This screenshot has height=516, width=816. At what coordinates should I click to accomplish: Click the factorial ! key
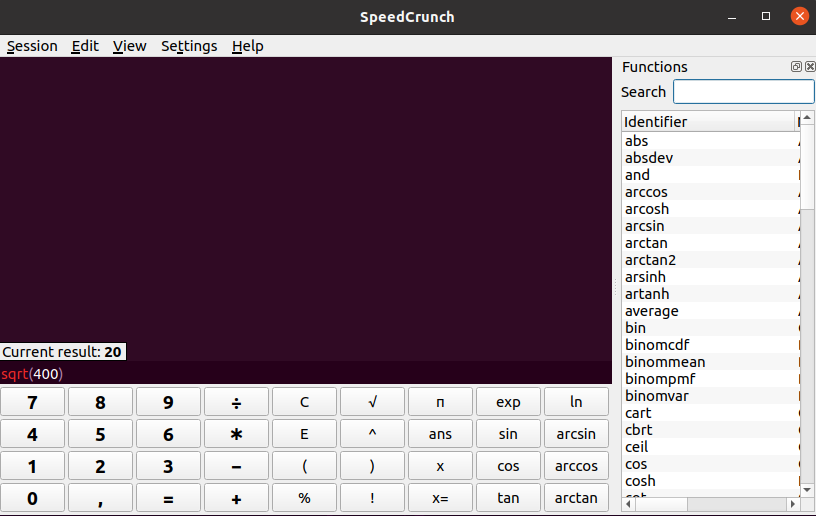372,498
